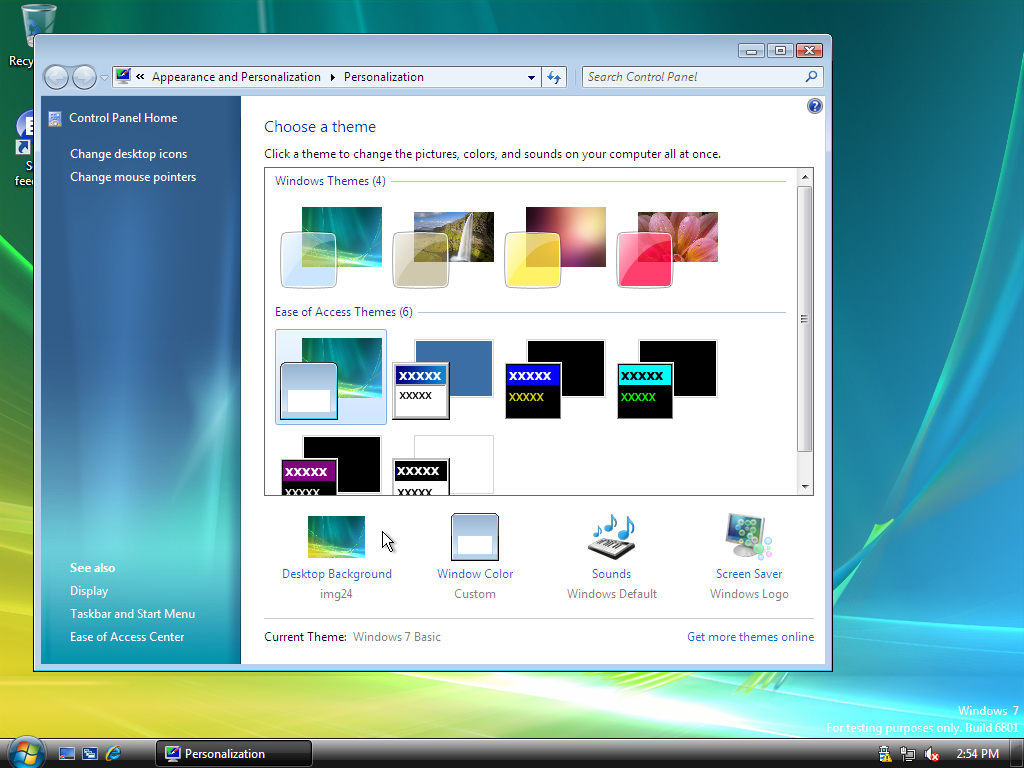Select high contrast theme with blue title, yellow text
Viewport: 1024px width, 768px height.
(556, 378)
